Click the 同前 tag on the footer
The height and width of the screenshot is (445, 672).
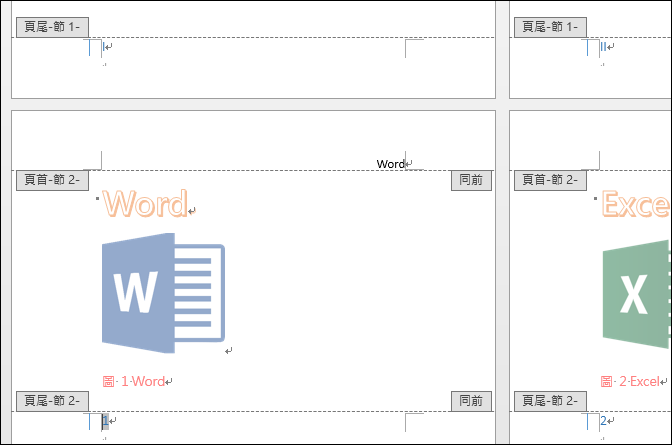tap(471, 401)
